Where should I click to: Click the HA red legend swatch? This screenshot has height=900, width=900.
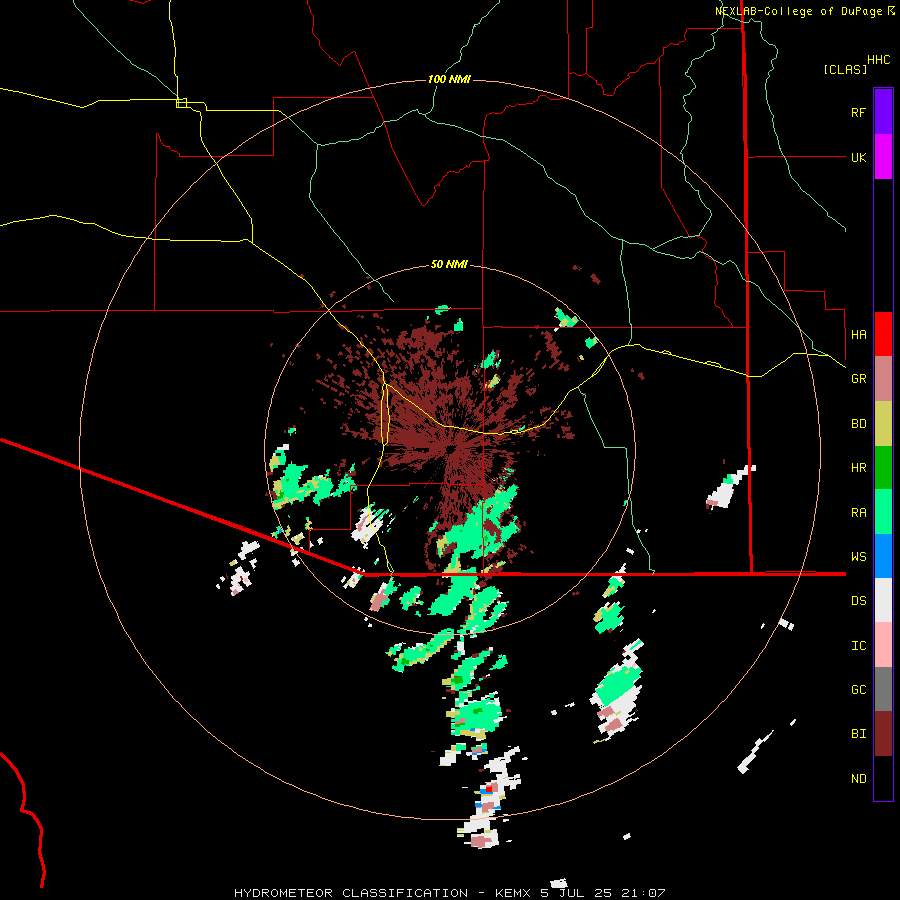[883, 334]
